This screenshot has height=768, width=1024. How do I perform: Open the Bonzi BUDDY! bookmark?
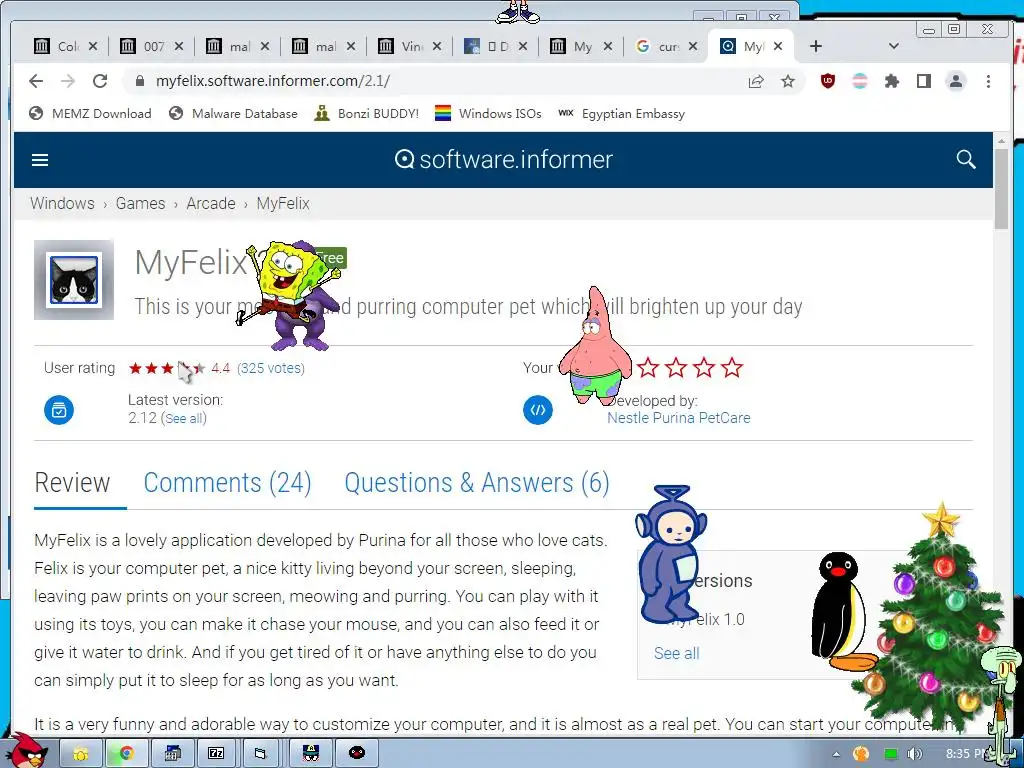click(366, 114)
